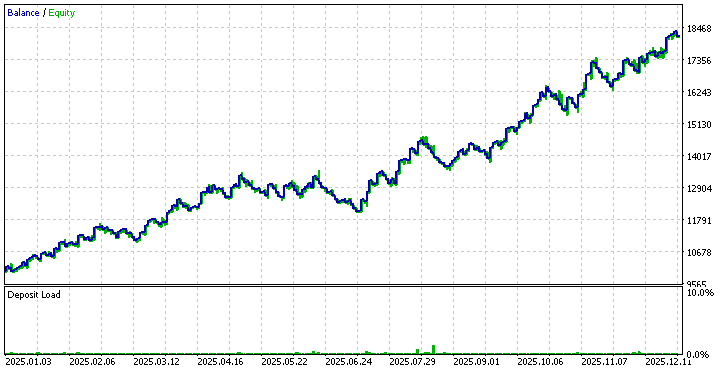Click the 16243 axis value
The width and height of the screenshot is (727, 371).
click(699, 93)
